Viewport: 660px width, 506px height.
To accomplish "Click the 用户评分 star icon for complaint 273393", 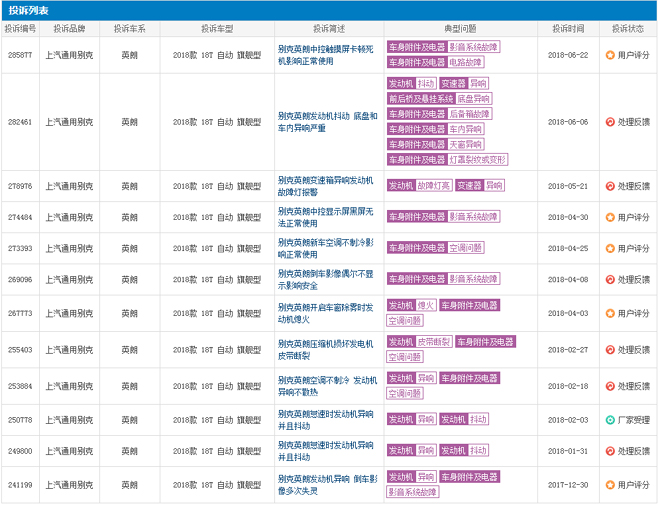I will [x=610, y=248].
